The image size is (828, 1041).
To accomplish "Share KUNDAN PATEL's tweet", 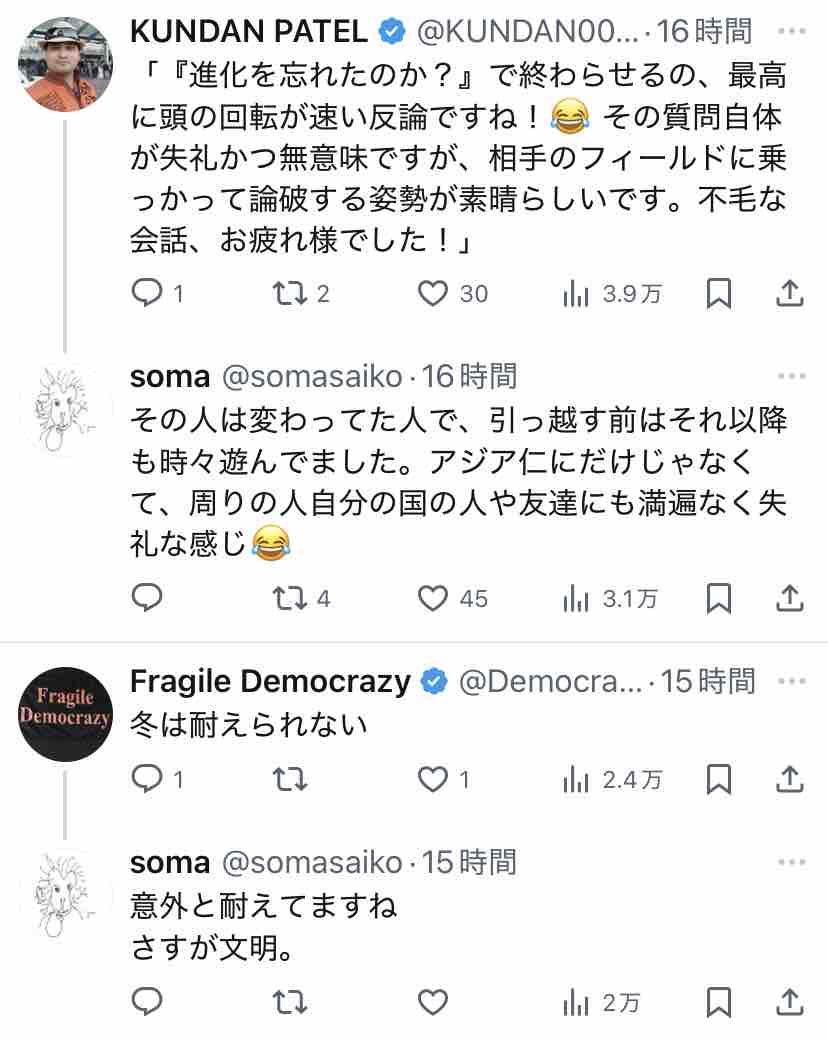I will click(789, 293).
